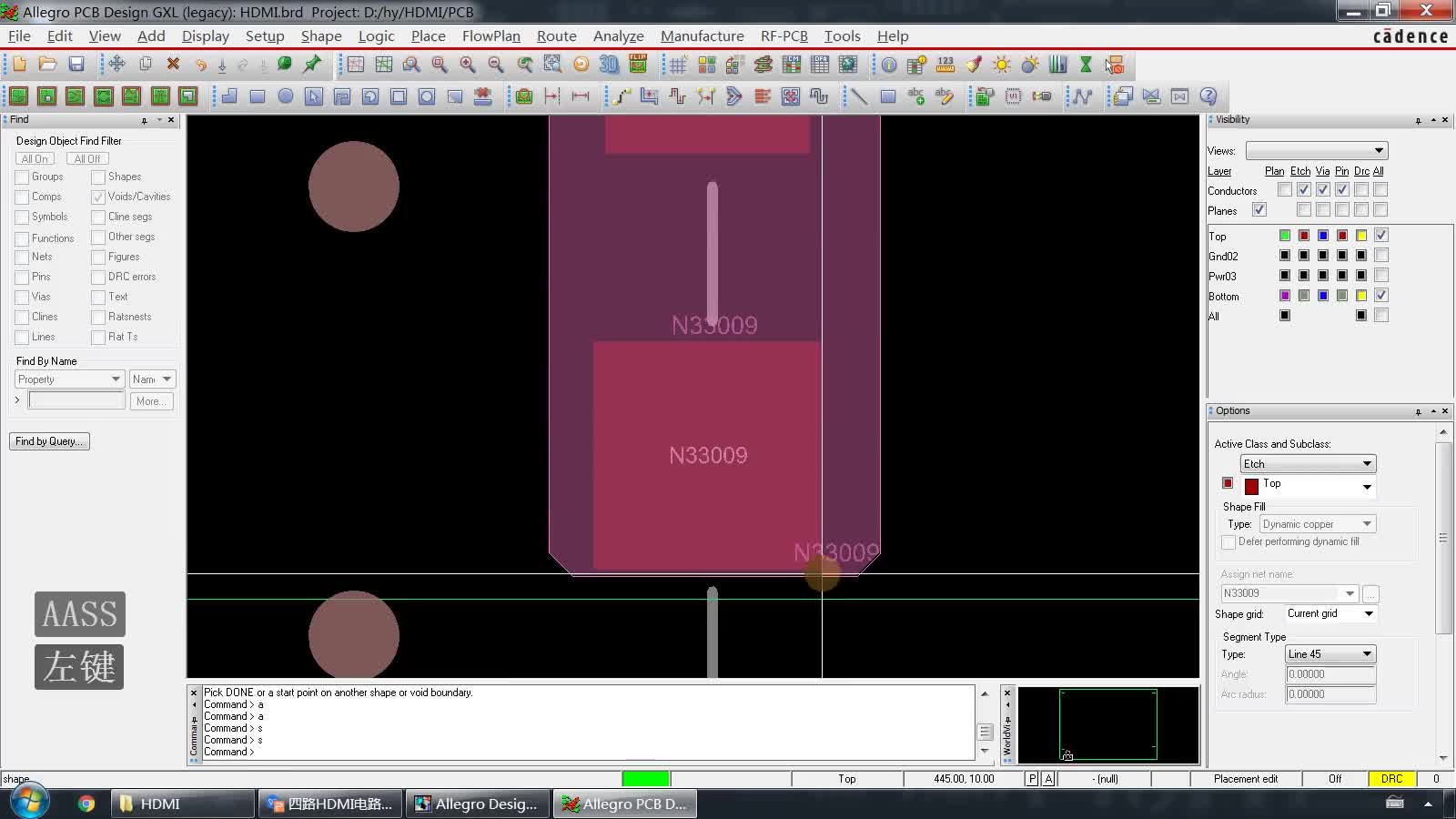The image size is (1456, 819).
Task: Click the Find by Query button
Action: [49, 441]
